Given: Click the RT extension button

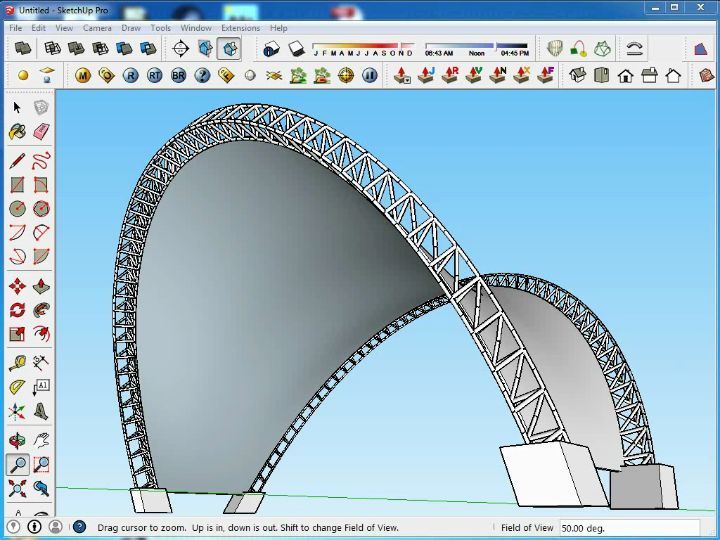Looking at the screenshot, I should [x=154, y=75].
